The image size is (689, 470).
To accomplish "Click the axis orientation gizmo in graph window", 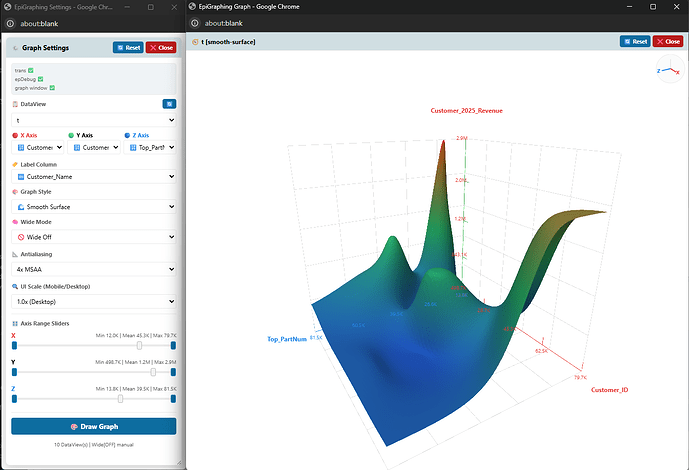I will tap(670, 69).
